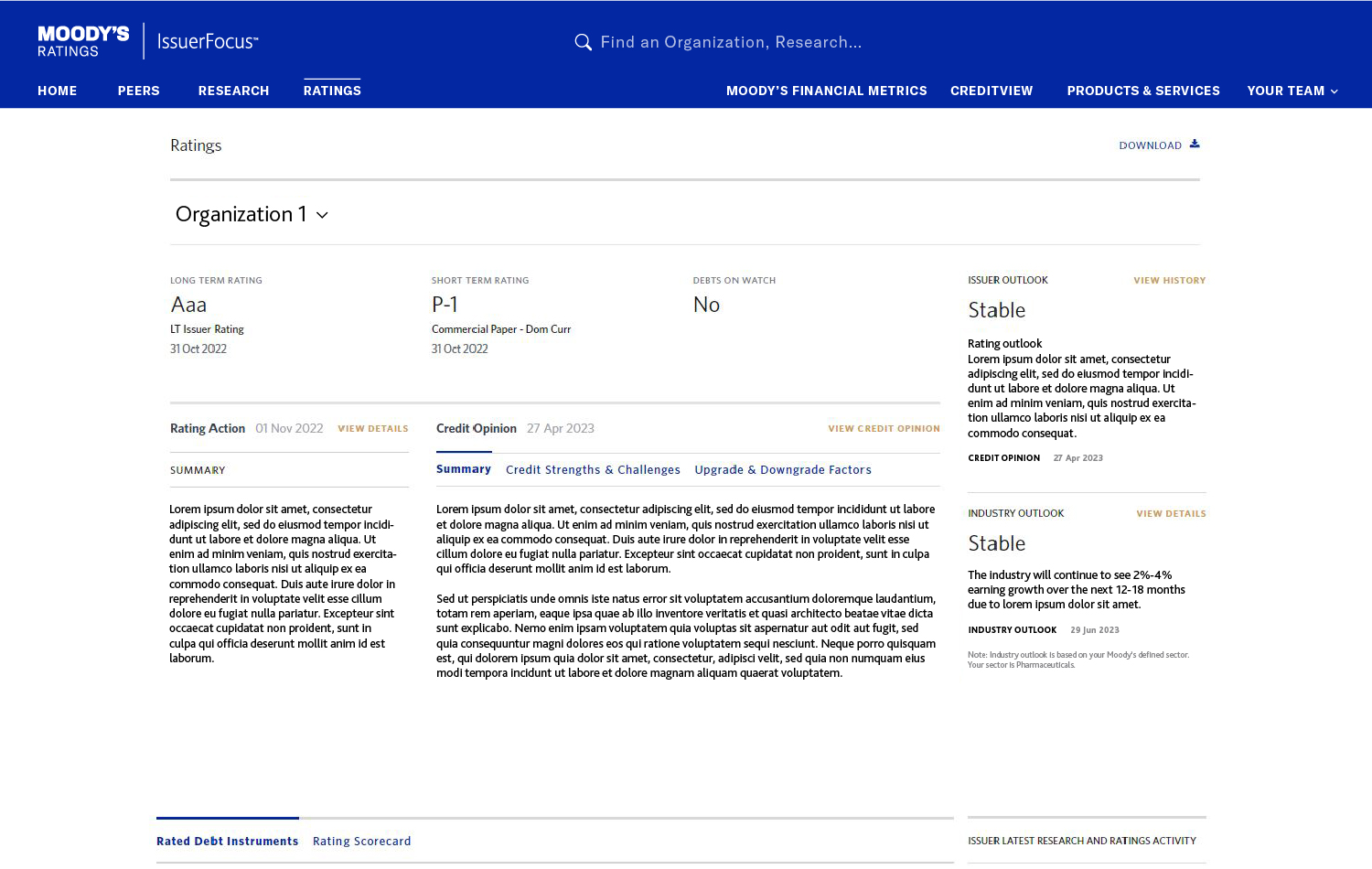
Task: Click VIEW HISTORY for issuer outlook
Action: (x=1170, y=281)
